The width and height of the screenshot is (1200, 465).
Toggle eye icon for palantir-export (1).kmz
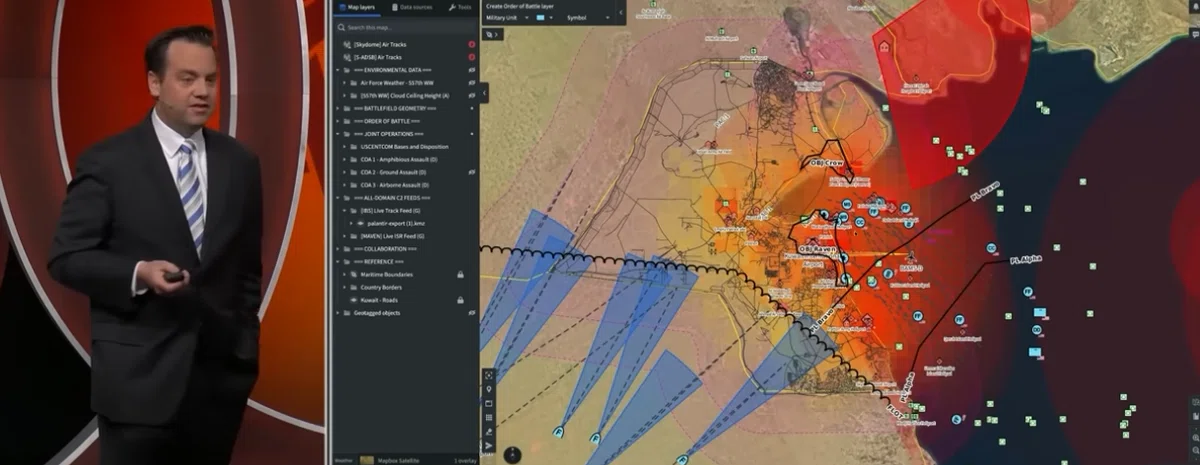point(362,223)
